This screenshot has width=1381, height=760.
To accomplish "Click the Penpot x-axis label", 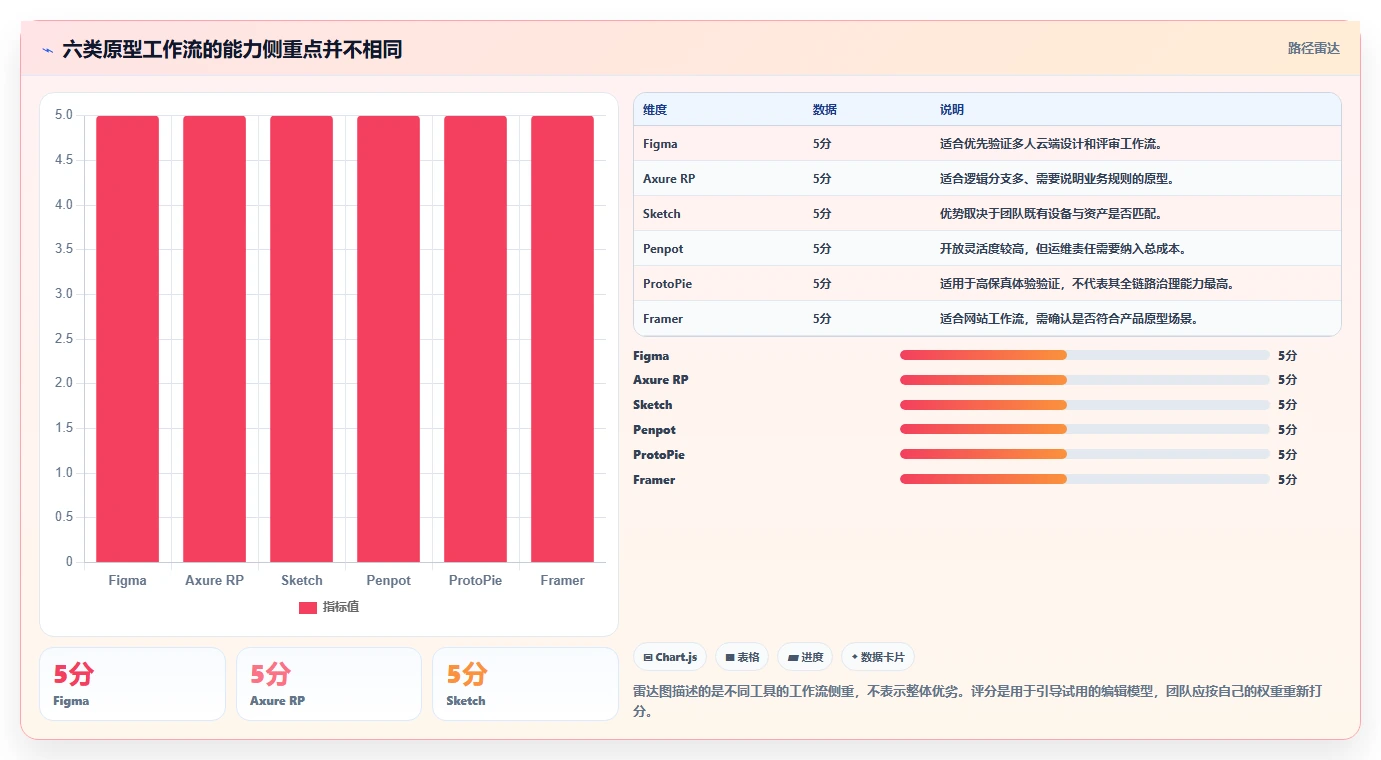I will point(388,580).
